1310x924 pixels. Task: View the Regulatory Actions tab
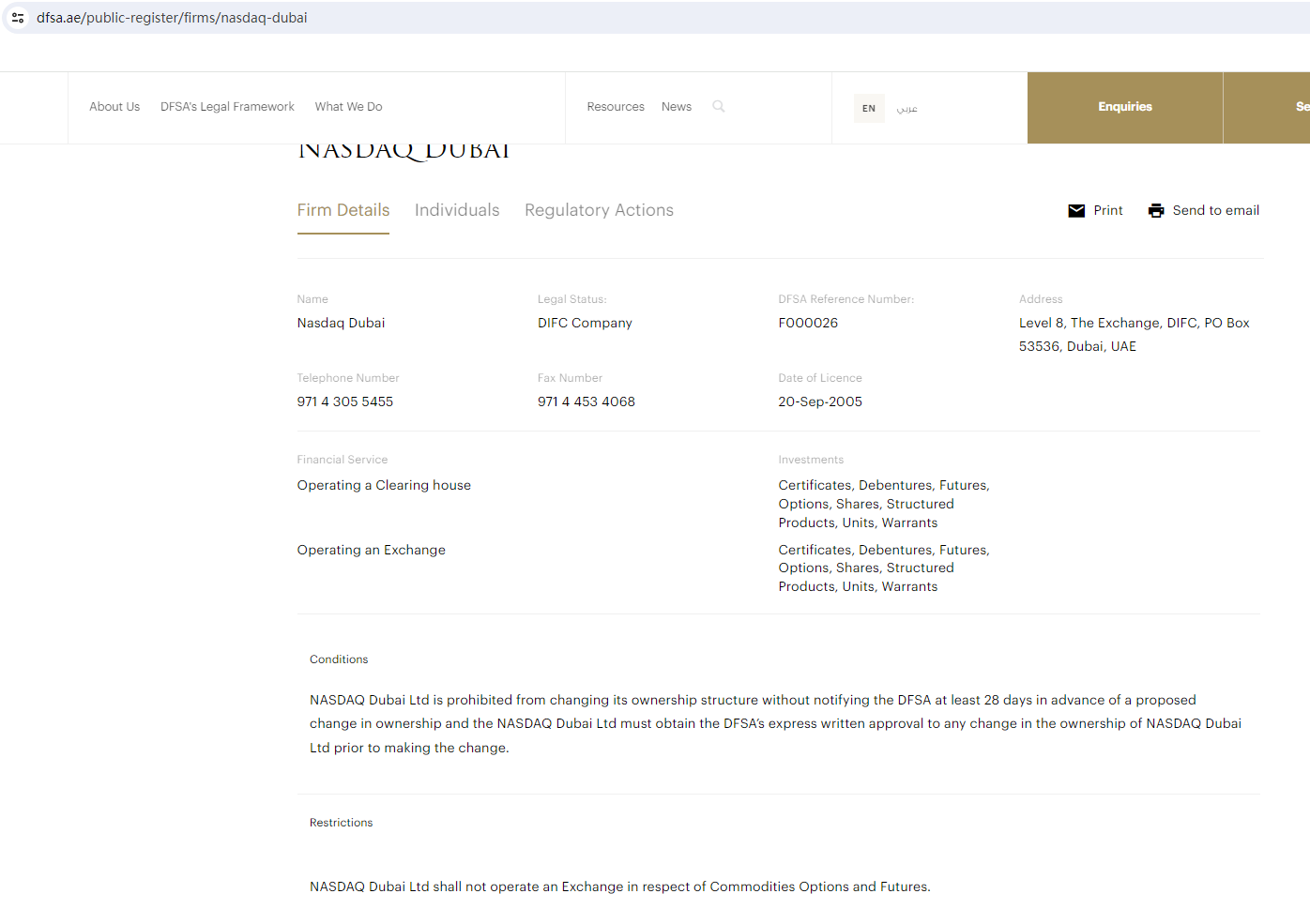[599, 210]
